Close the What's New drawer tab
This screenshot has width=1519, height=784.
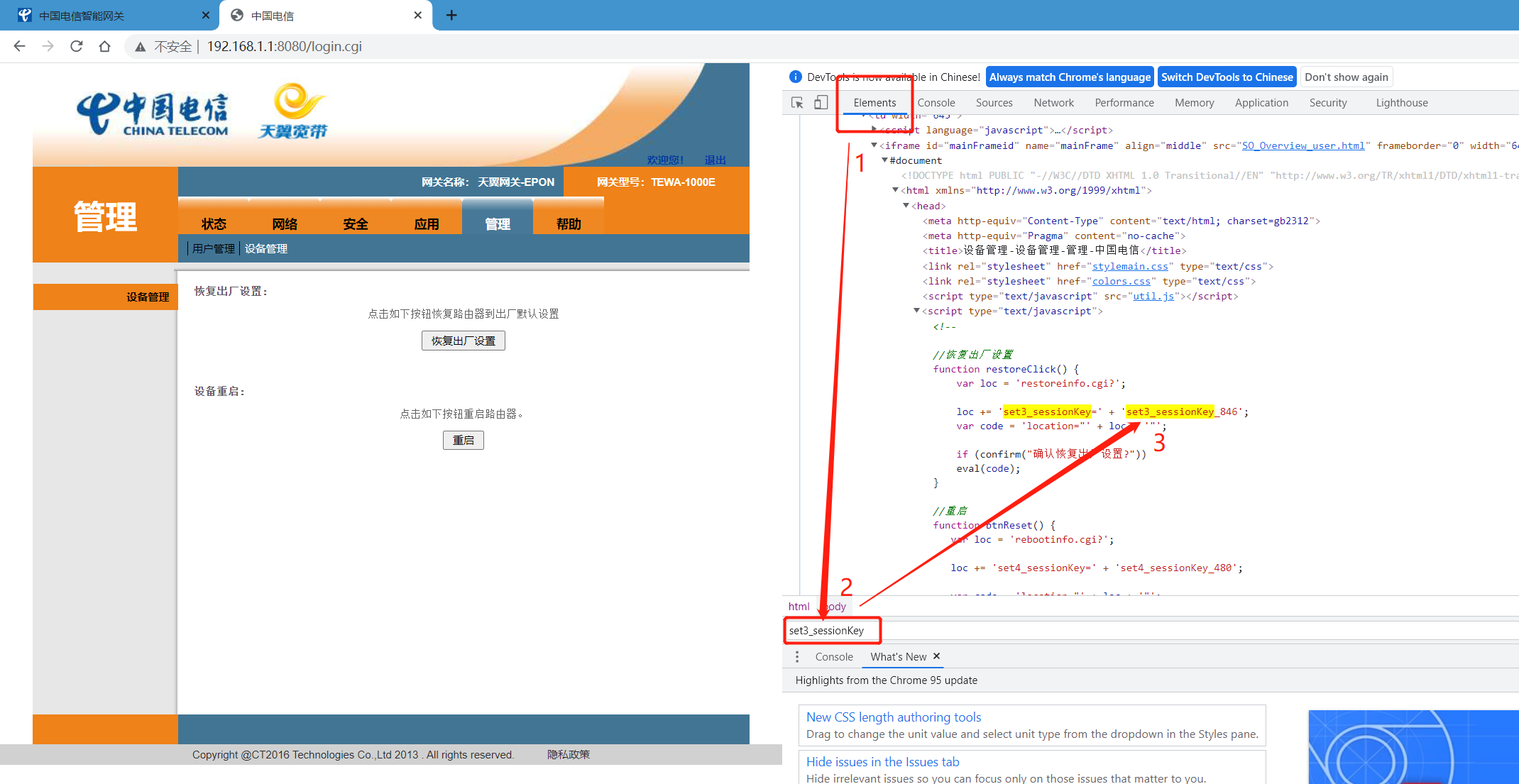[937, 656]
